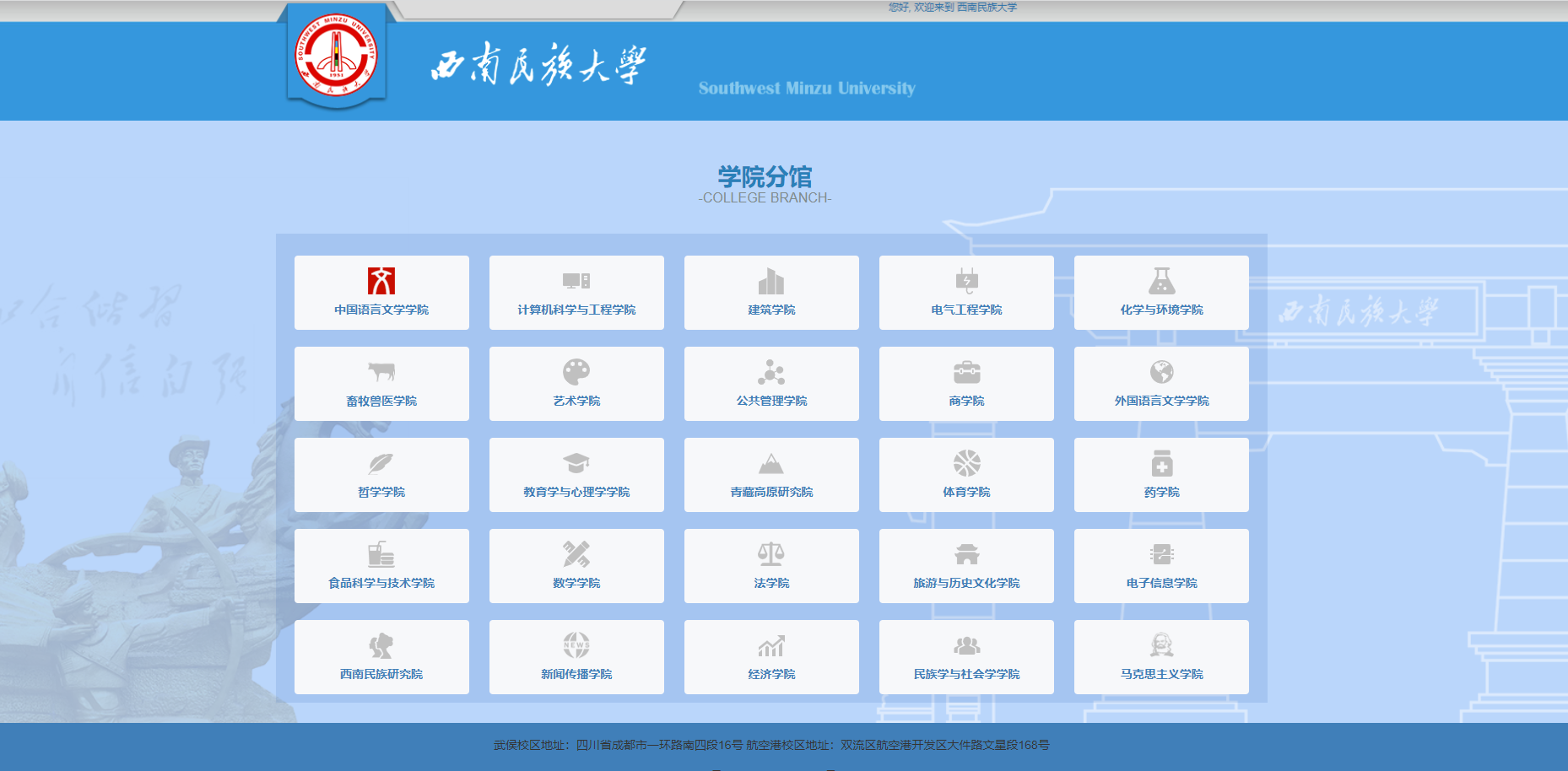This screenshot has width=1568, height=771.
Task: Open the growth chart icon for 经济学院
Action: (x=771, y=645)
